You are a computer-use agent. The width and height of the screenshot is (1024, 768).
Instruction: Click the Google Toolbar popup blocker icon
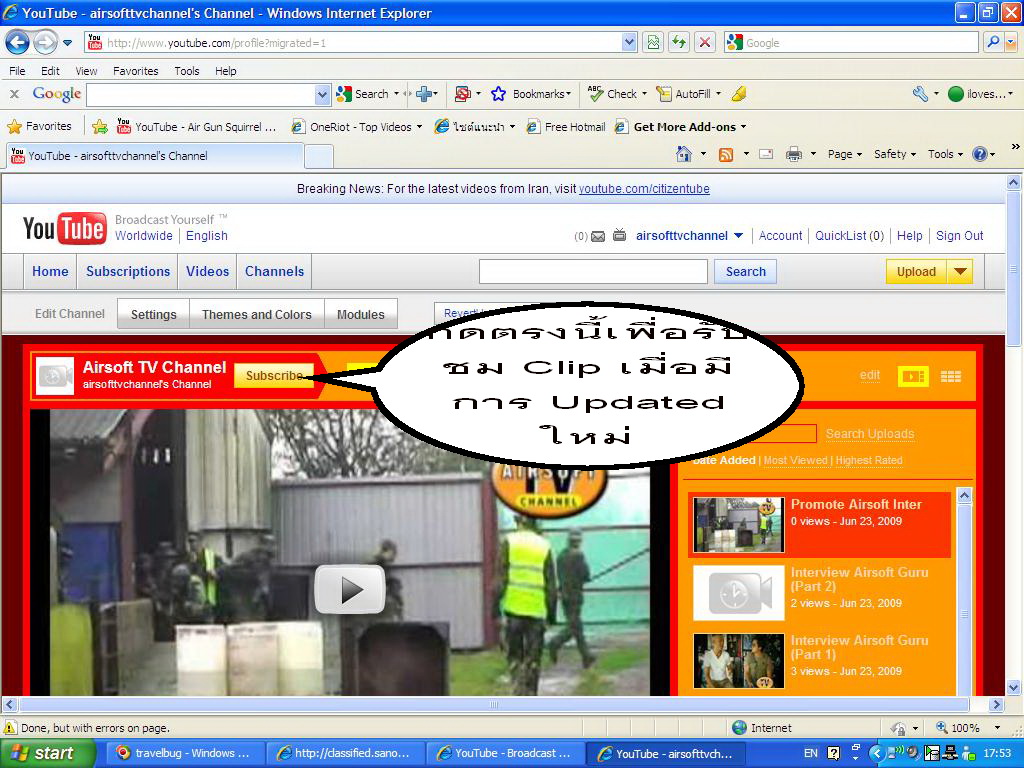click(x=462, y=94)
